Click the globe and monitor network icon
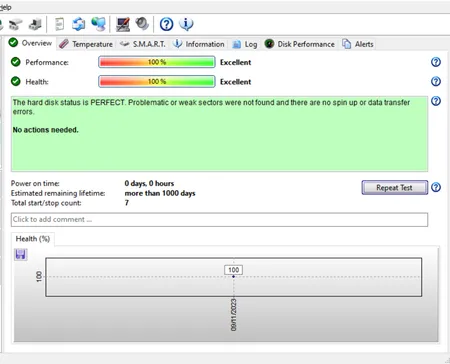 coord(99,24)
